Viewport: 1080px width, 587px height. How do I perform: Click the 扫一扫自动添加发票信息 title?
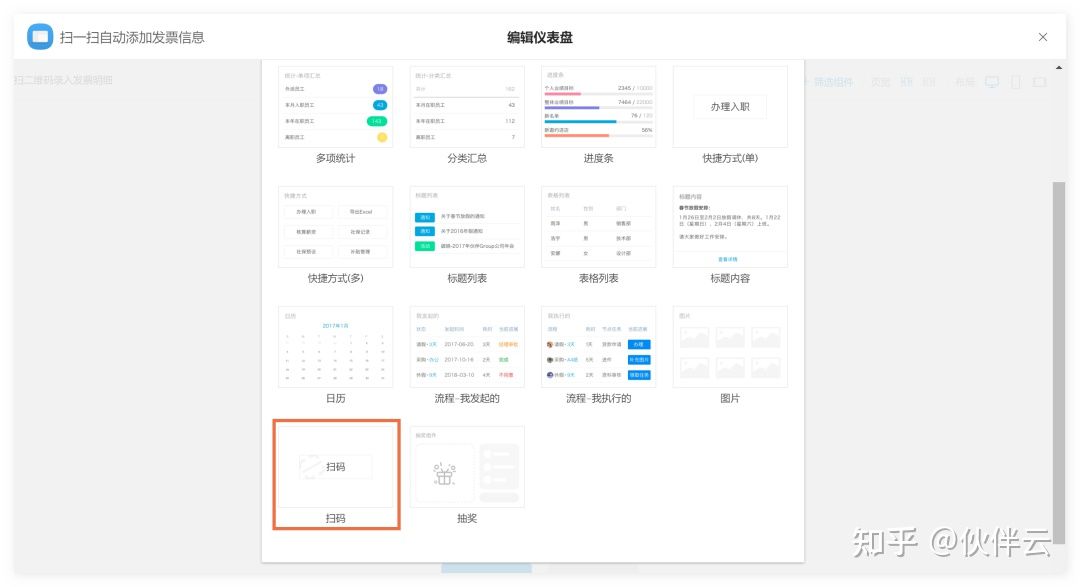point(132,37)
